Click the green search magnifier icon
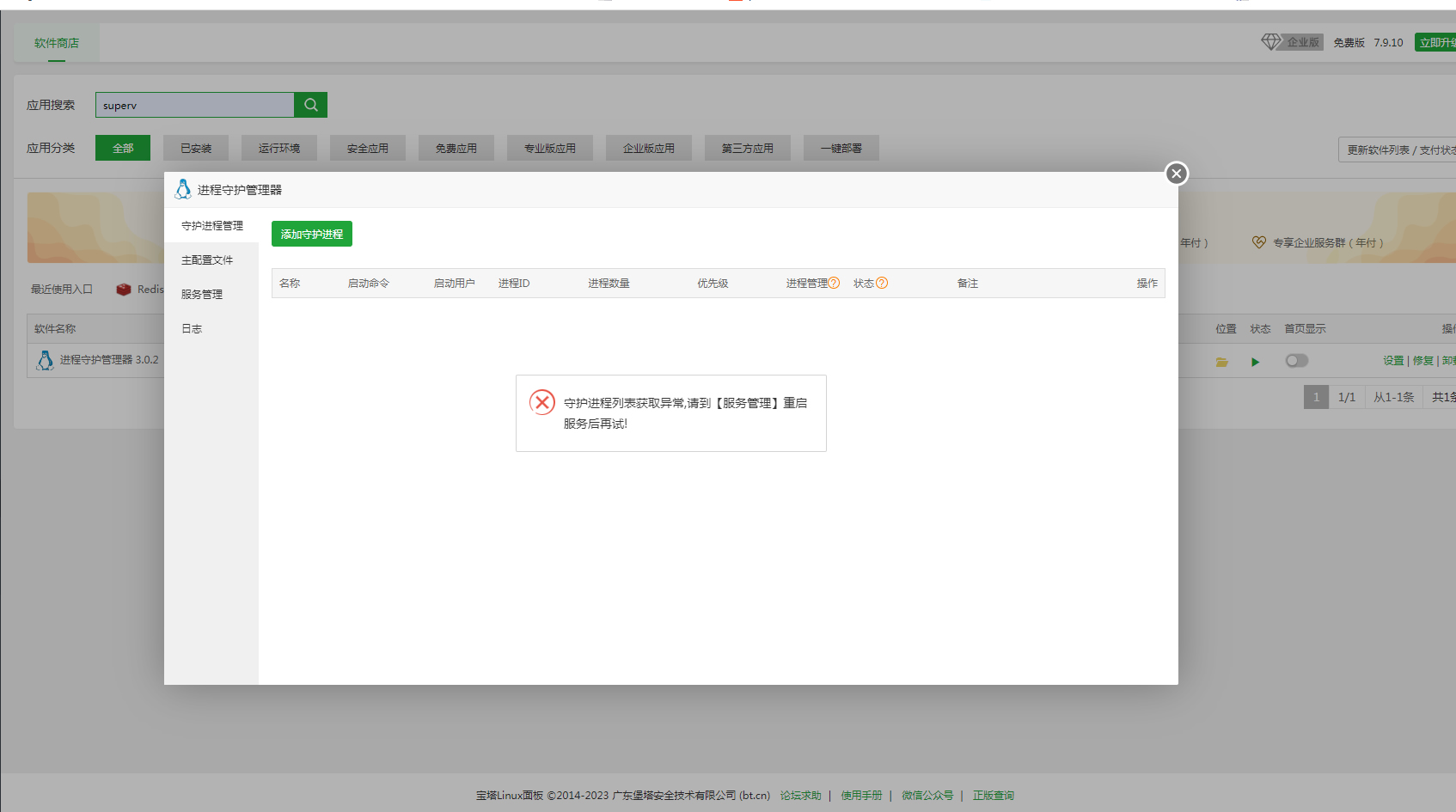1456x812 pixels. pyautogui.click(x=310, y=105)
